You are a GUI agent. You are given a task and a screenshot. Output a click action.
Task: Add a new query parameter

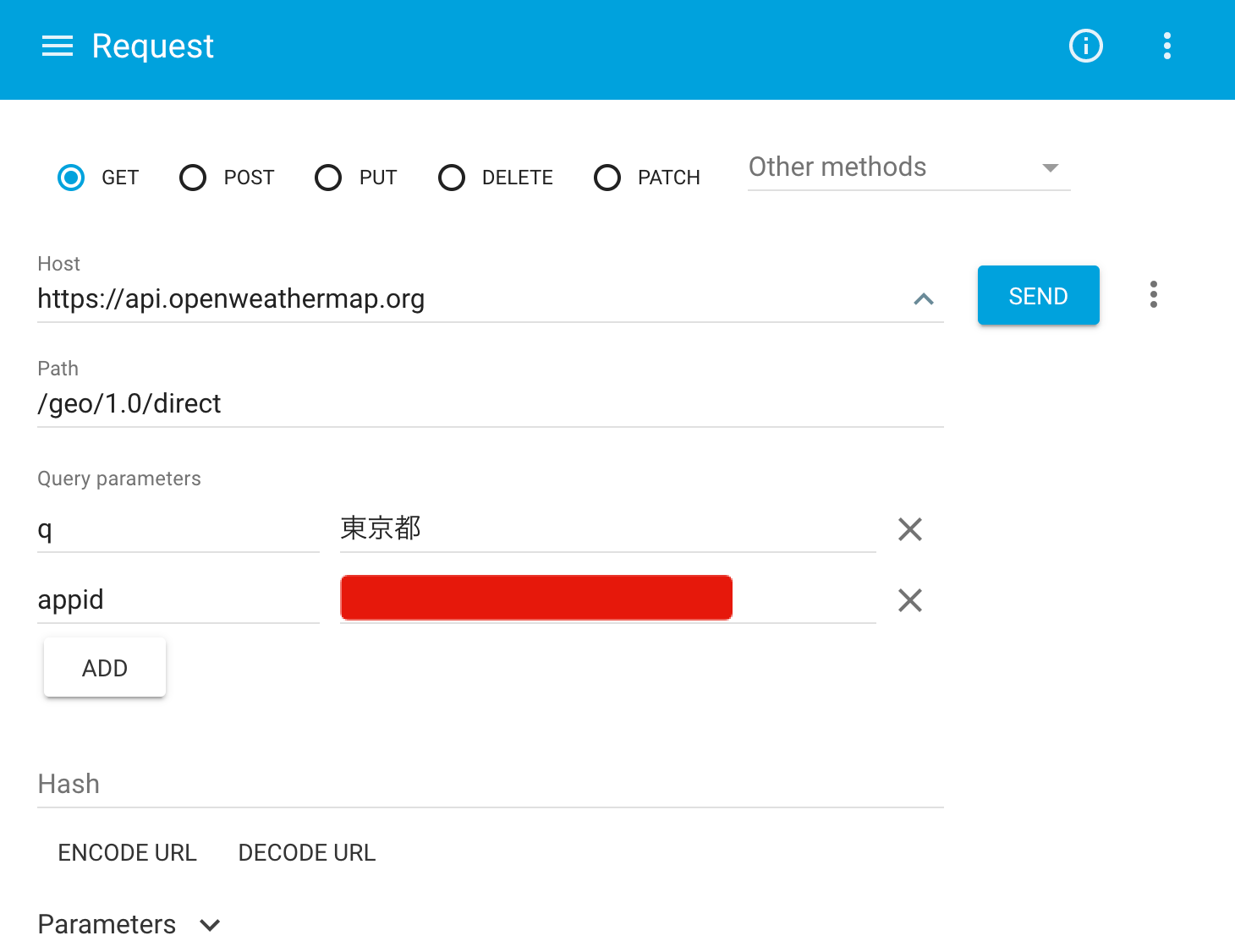point(104,667)
